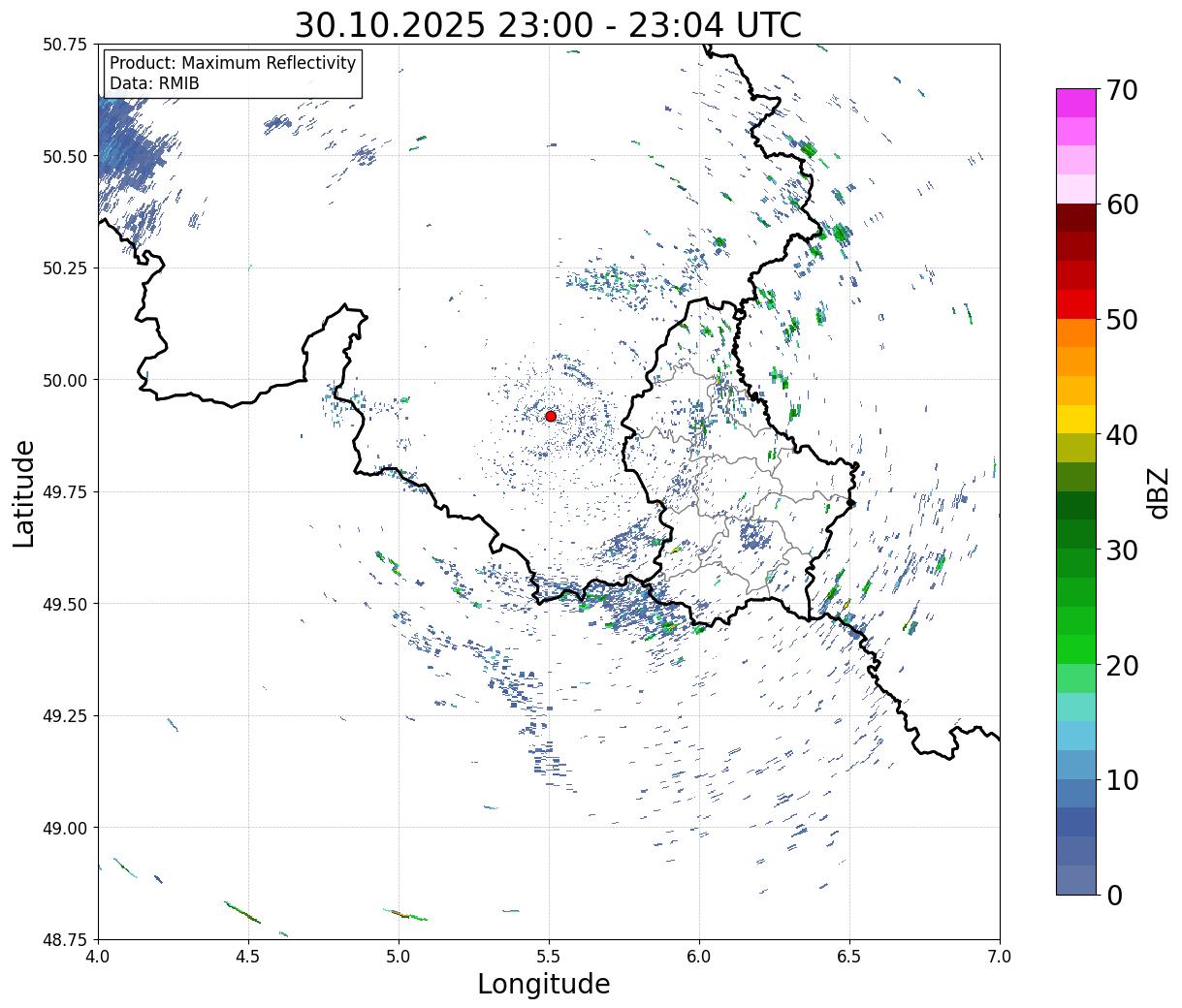The width and height of the screenshot is (1182, 1008).
Task: Pick the grey-blue bottom colorbar swatch
Action: click(x=1076, y=879)
